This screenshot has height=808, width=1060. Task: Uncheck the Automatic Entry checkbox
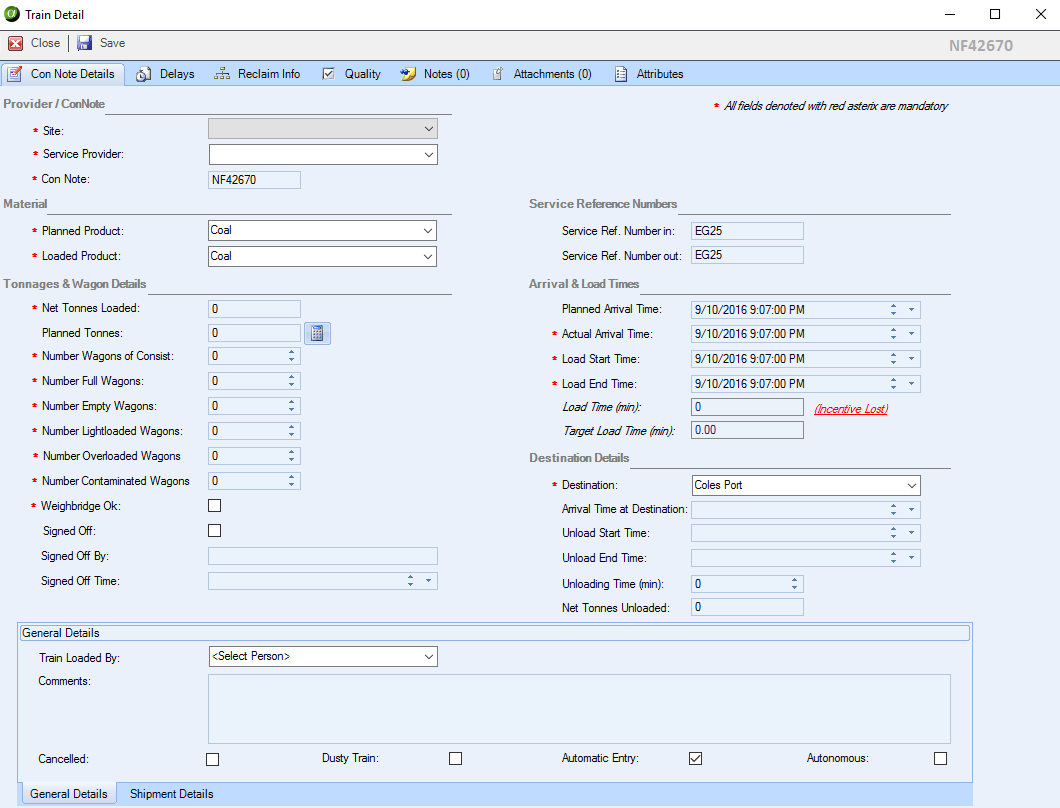[696, 759]
